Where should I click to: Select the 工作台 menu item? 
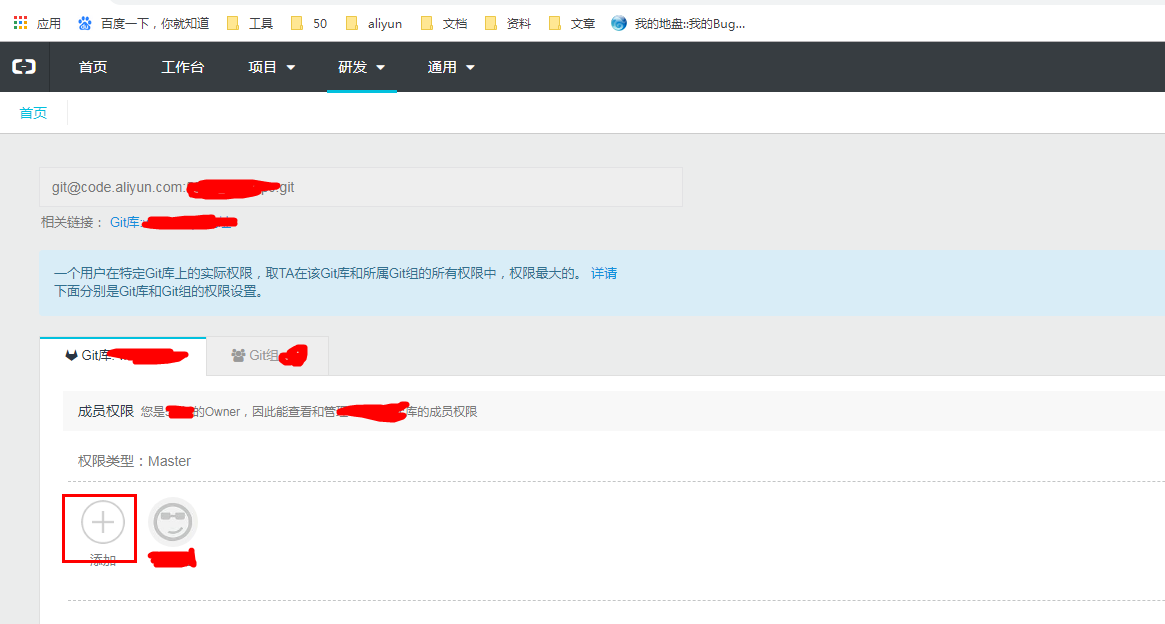pyautogui.click(x=182, y=67)
